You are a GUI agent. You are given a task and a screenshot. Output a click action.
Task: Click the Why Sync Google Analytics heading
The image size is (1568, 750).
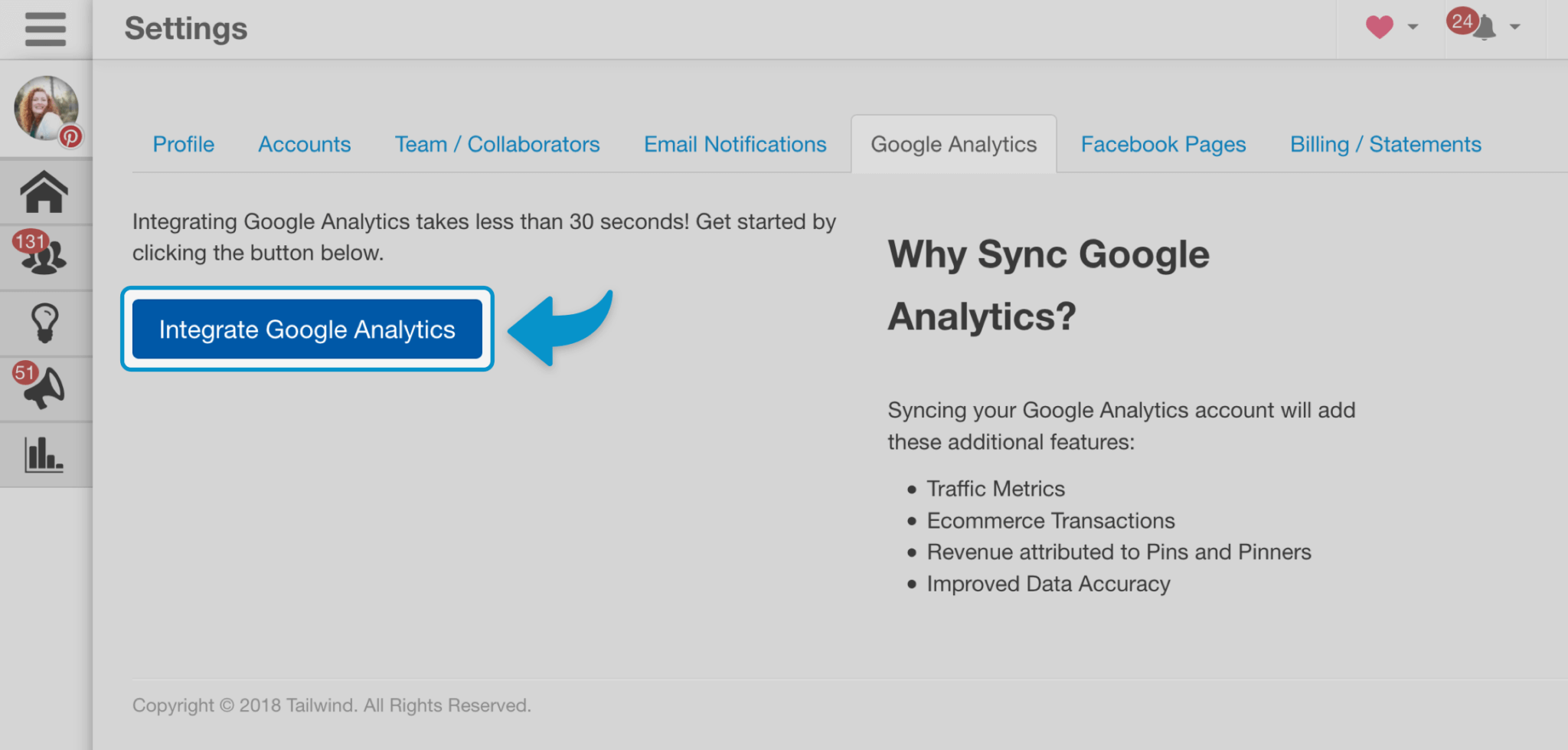[x=1049, y=285]
